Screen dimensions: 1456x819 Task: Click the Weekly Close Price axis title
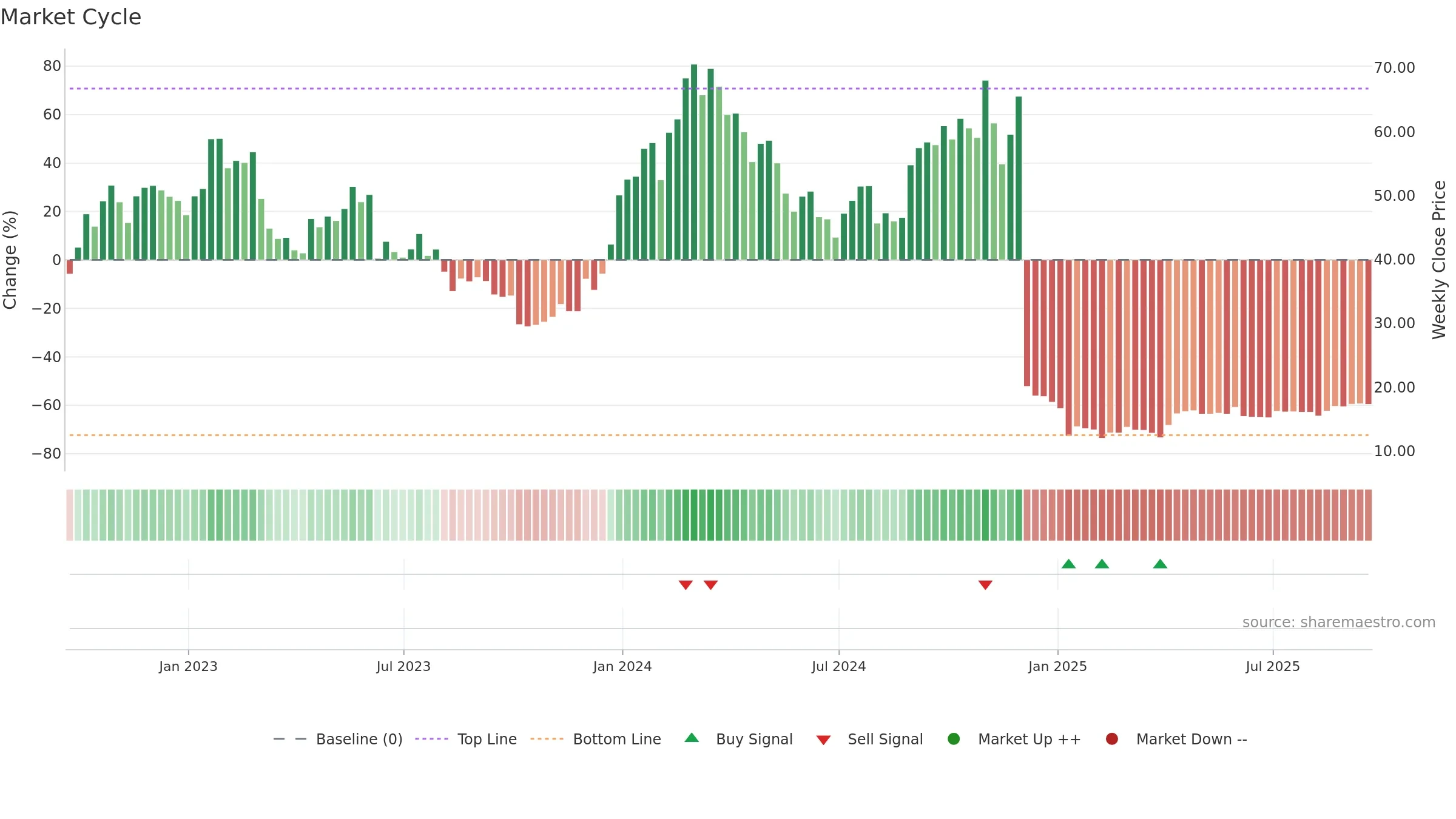1439,260
